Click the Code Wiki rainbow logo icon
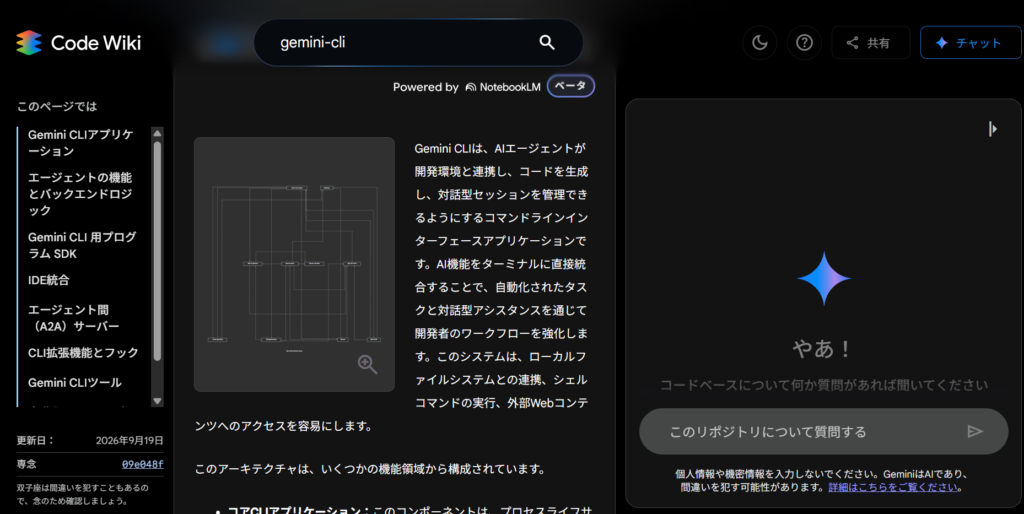The height and width of the screenshot is (514, 1024). (x=29, y=43)
